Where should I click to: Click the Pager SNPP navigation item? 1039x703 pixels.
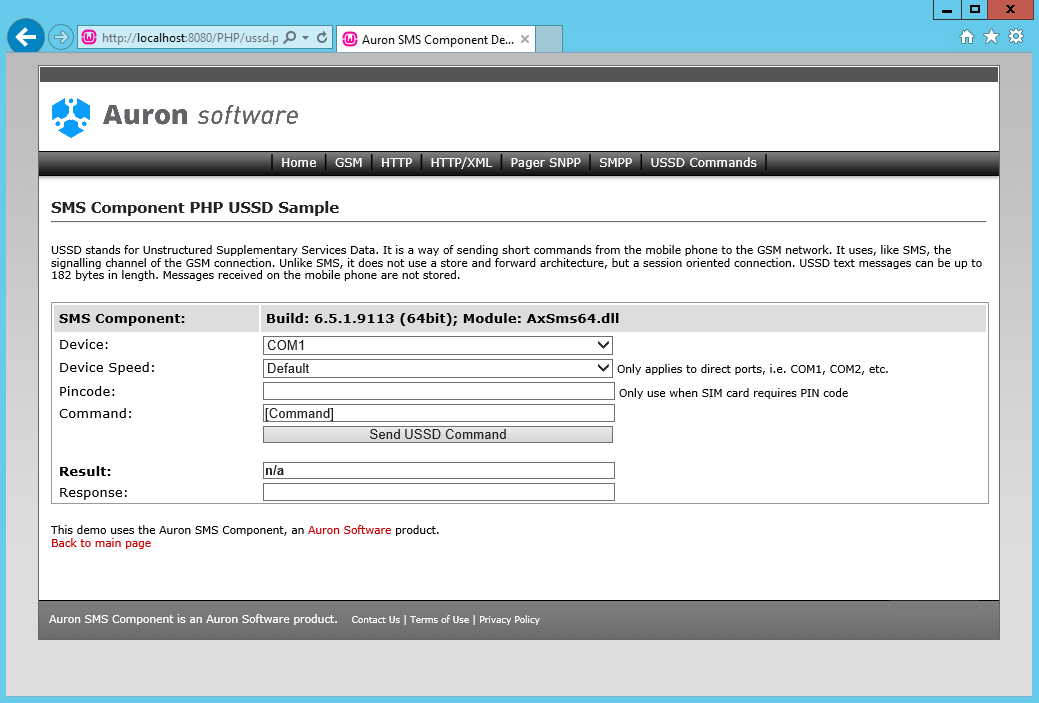coord(545,163)
